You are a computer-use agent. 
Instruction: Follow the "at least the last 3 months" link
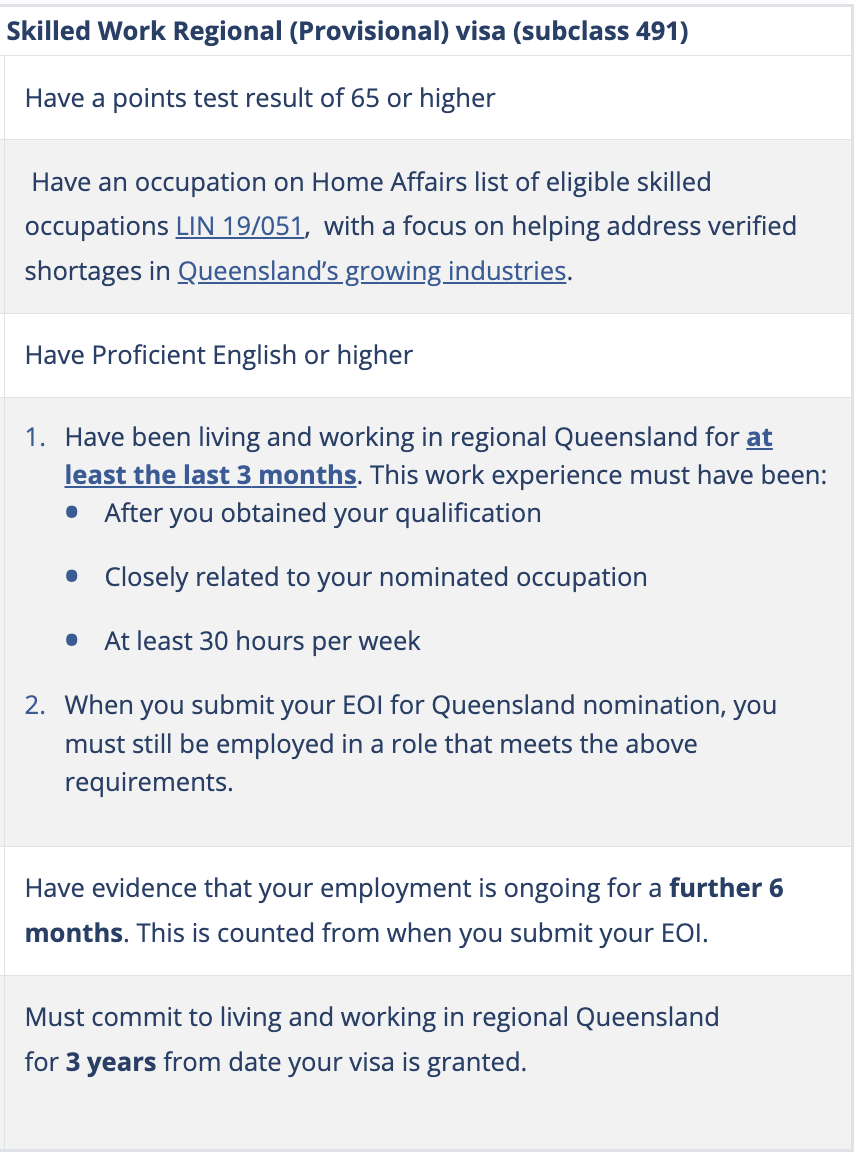click(210, 473)
